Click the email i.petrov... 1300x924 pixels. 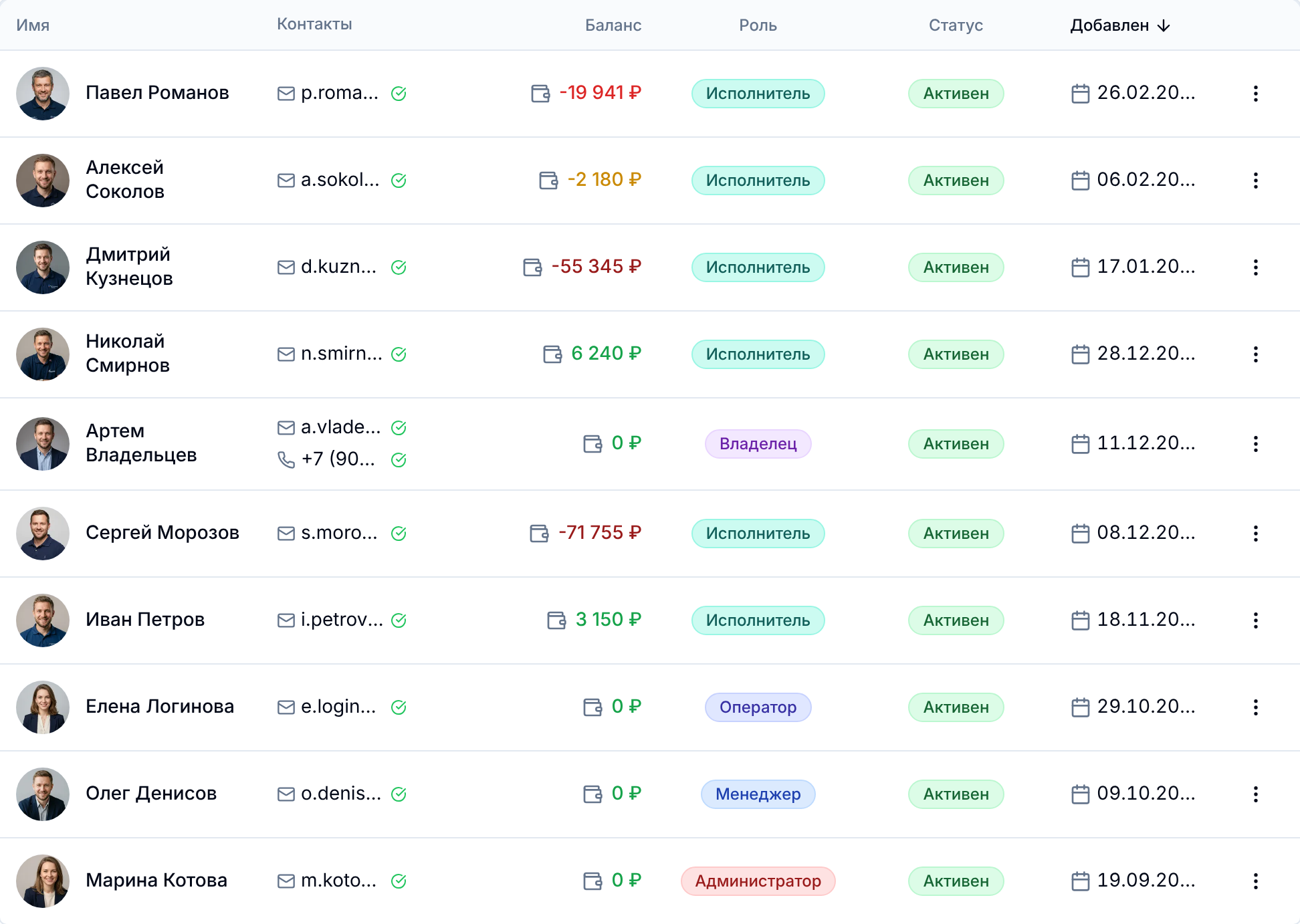342,620
